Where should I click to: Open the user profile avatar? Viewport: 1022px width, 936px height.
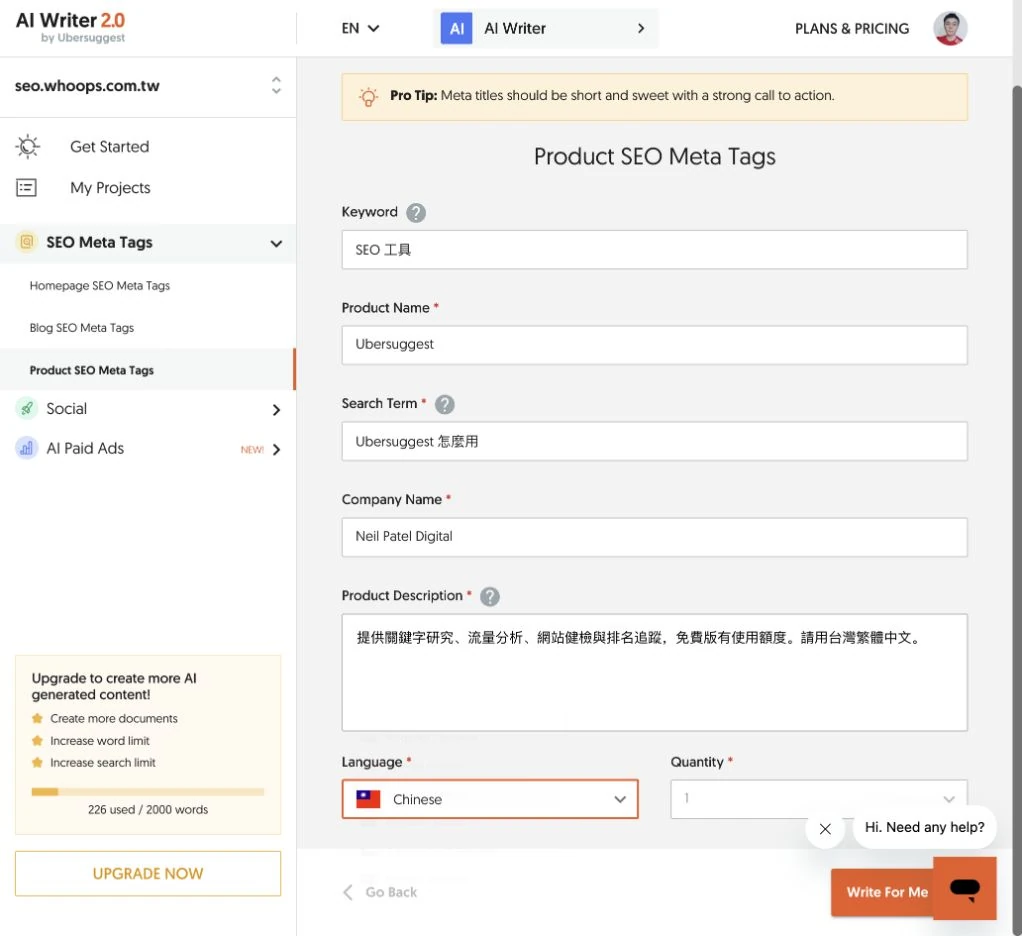950,29
